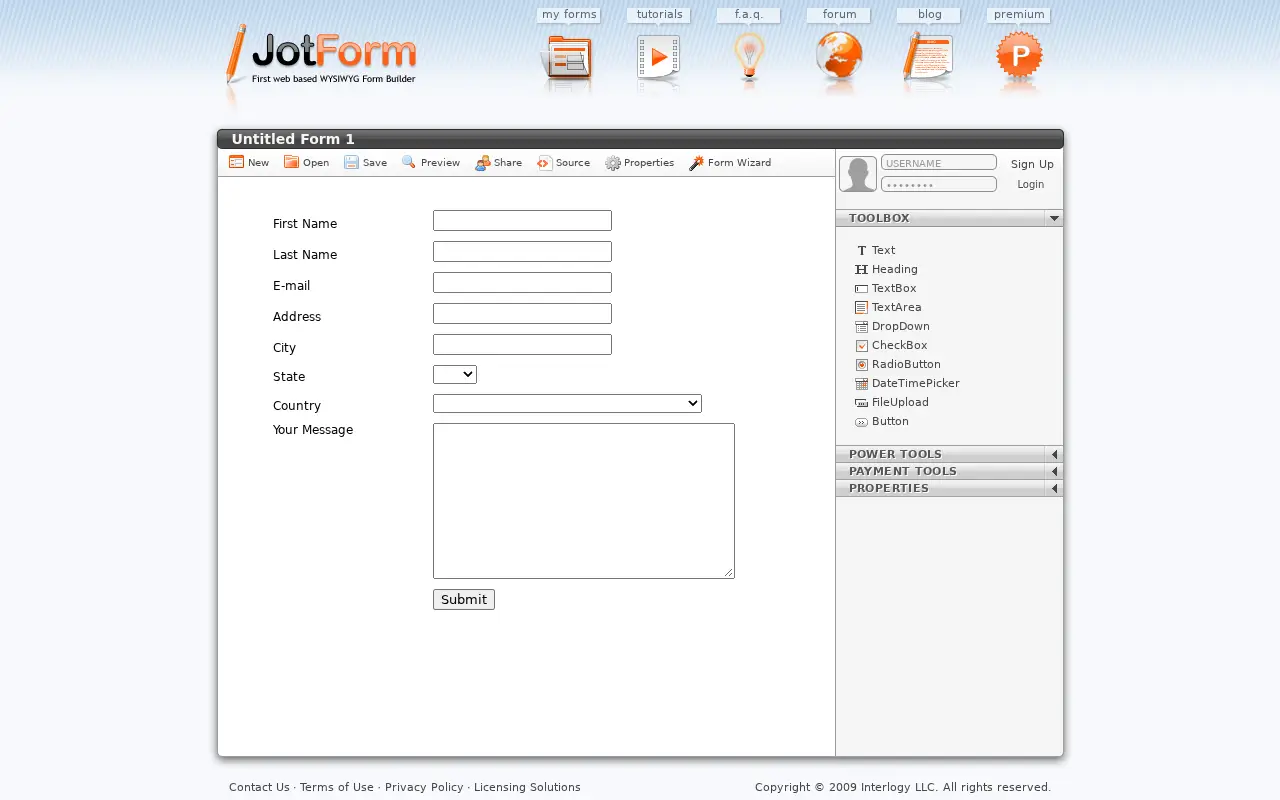1280x800 pixels.
Task: Select the Button tool in toolbox
Action: point(882,421)
